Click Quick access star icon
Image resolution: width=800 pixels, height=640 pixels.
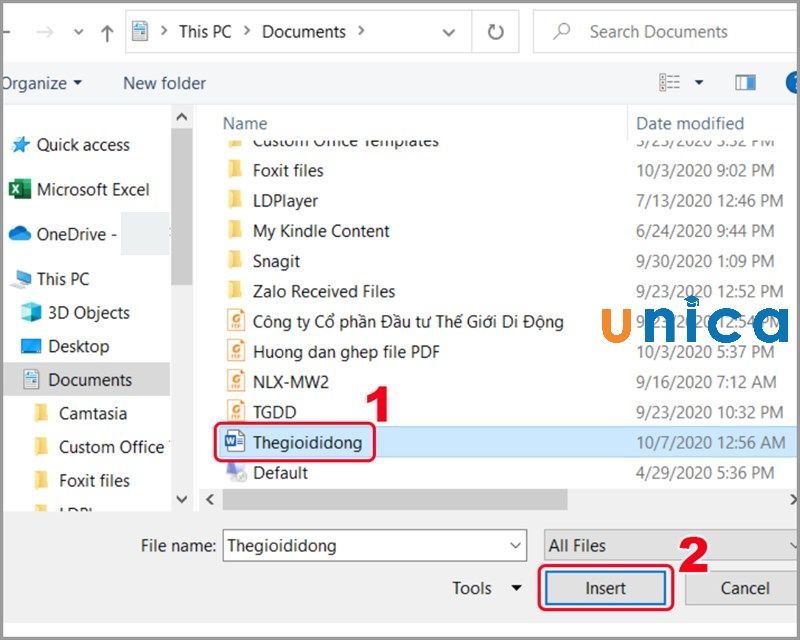click(x=21, y=144)
